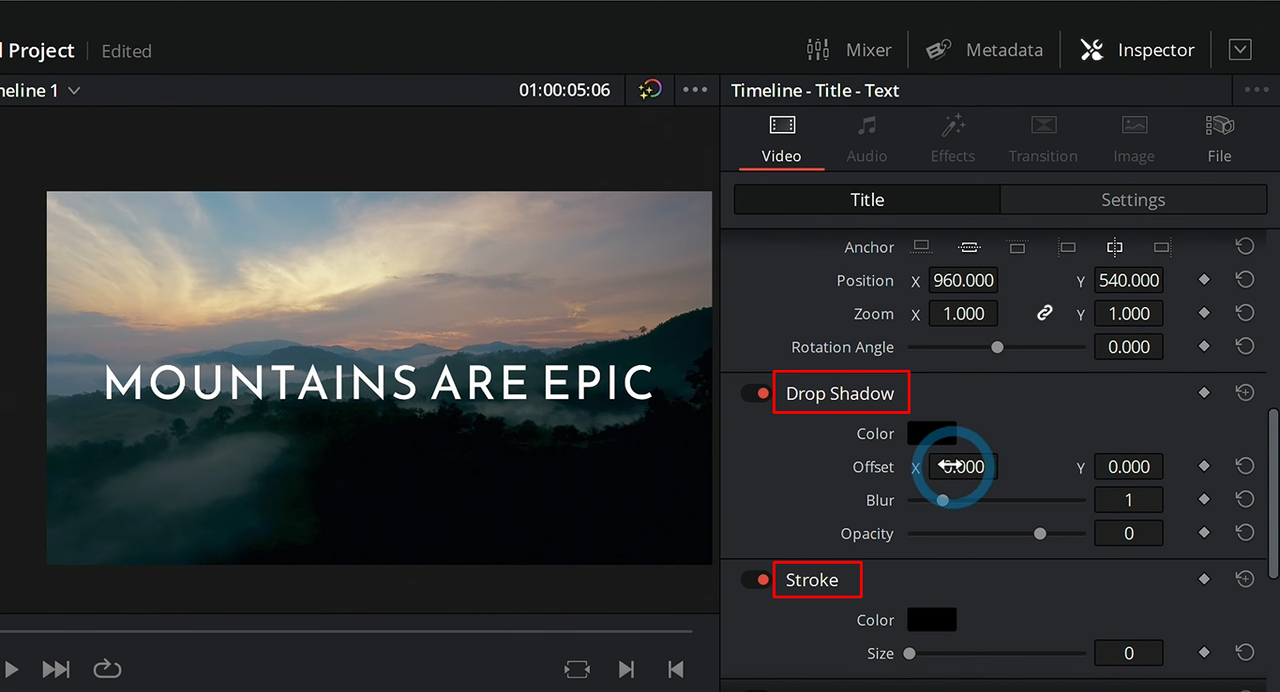Image resolution: width=1280 pixels, height=692 pixels.
Task: Add a keyframe for Zoom
Action: pyautogui.click(x=1204, y=314)
